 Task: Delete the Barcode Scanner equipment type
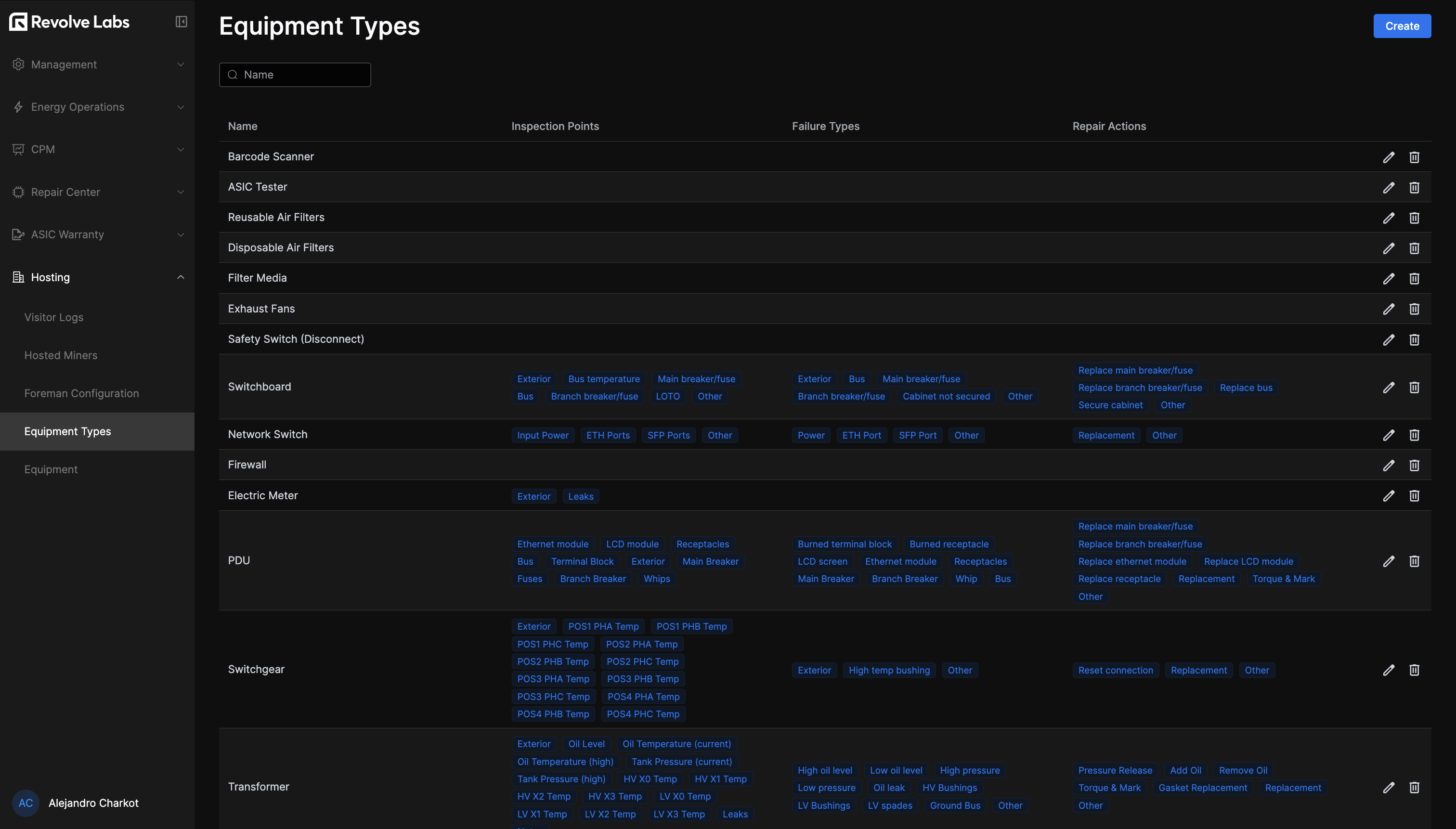(x=1415, y=157)
